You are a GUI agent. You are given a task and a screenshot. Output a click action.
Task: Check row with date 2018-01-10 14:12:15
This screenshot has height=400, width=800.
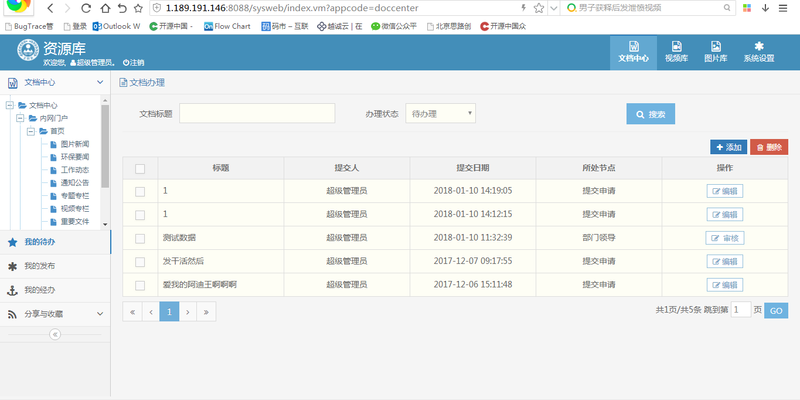pyautogui.click(x=140, y=215)
